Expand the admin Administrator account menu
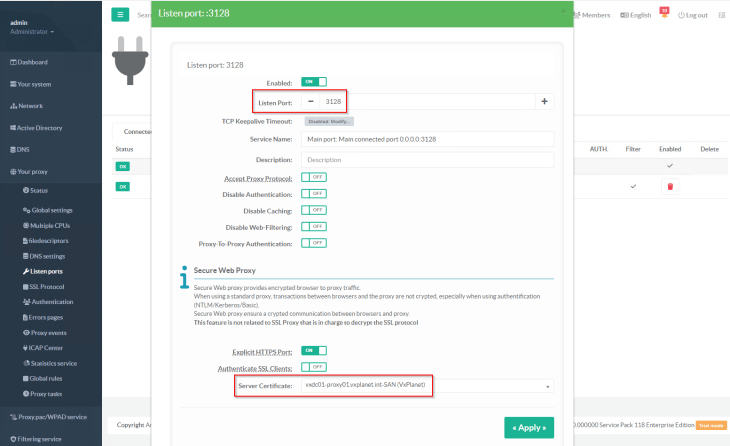Image resolution: width=730 pixels, height=446 pixels. 32,27
